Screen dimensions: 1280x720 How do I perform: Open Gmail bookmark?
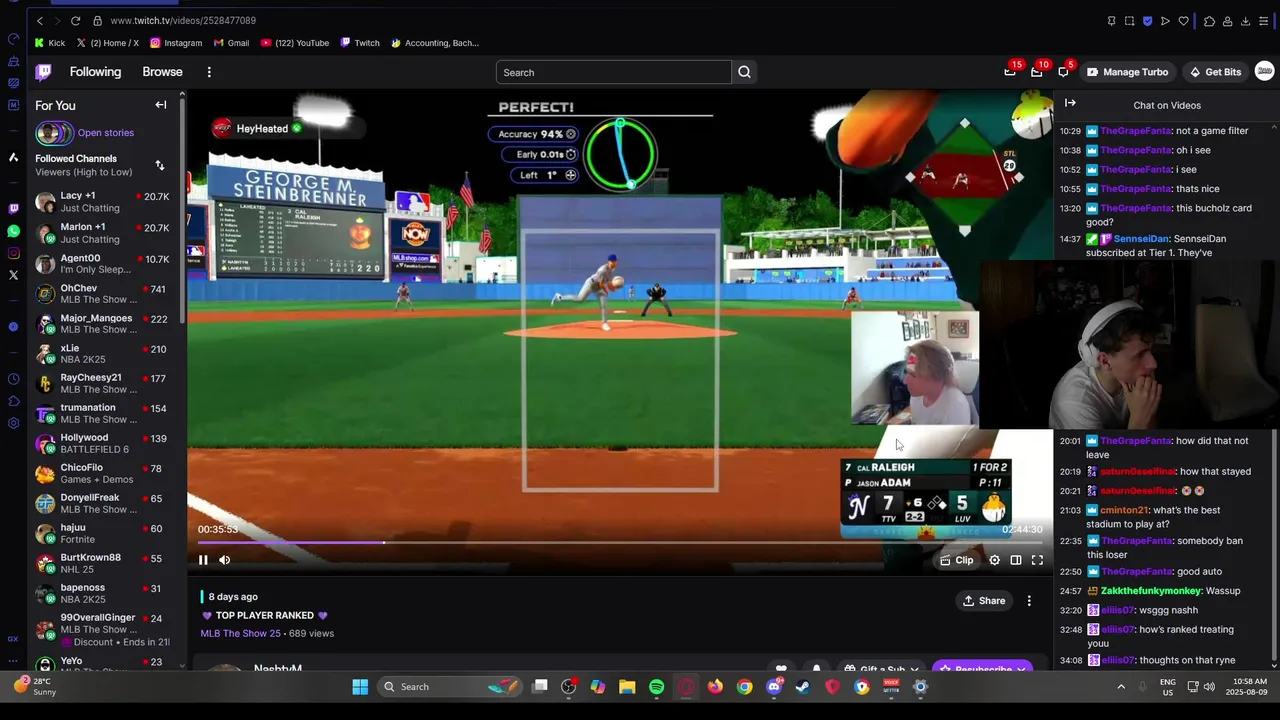point(231,43)
